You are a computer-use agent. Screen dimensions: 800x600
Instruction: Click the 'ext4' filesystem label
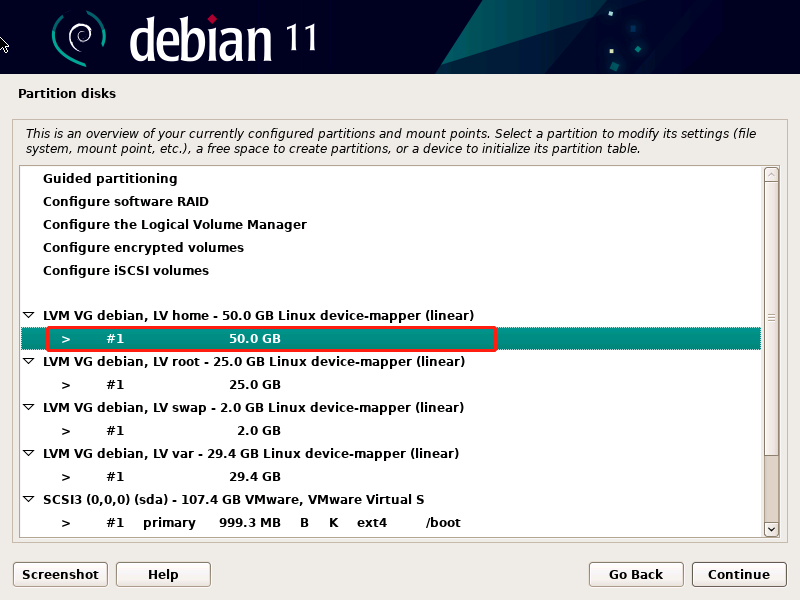372,523
